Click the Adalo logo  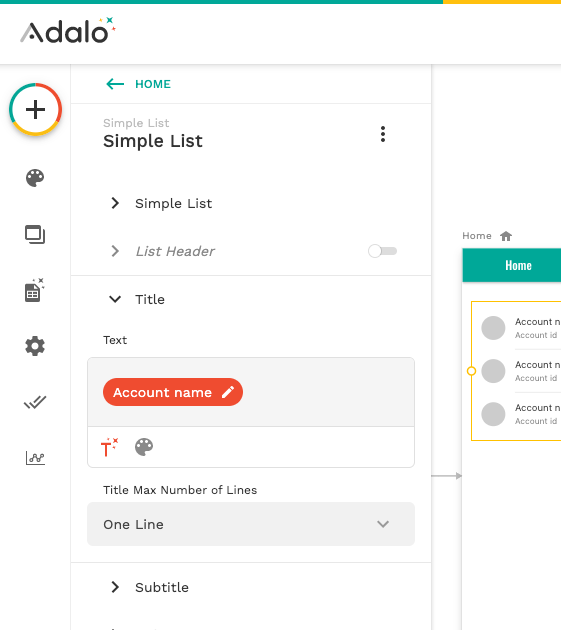(x=68, y=31)
